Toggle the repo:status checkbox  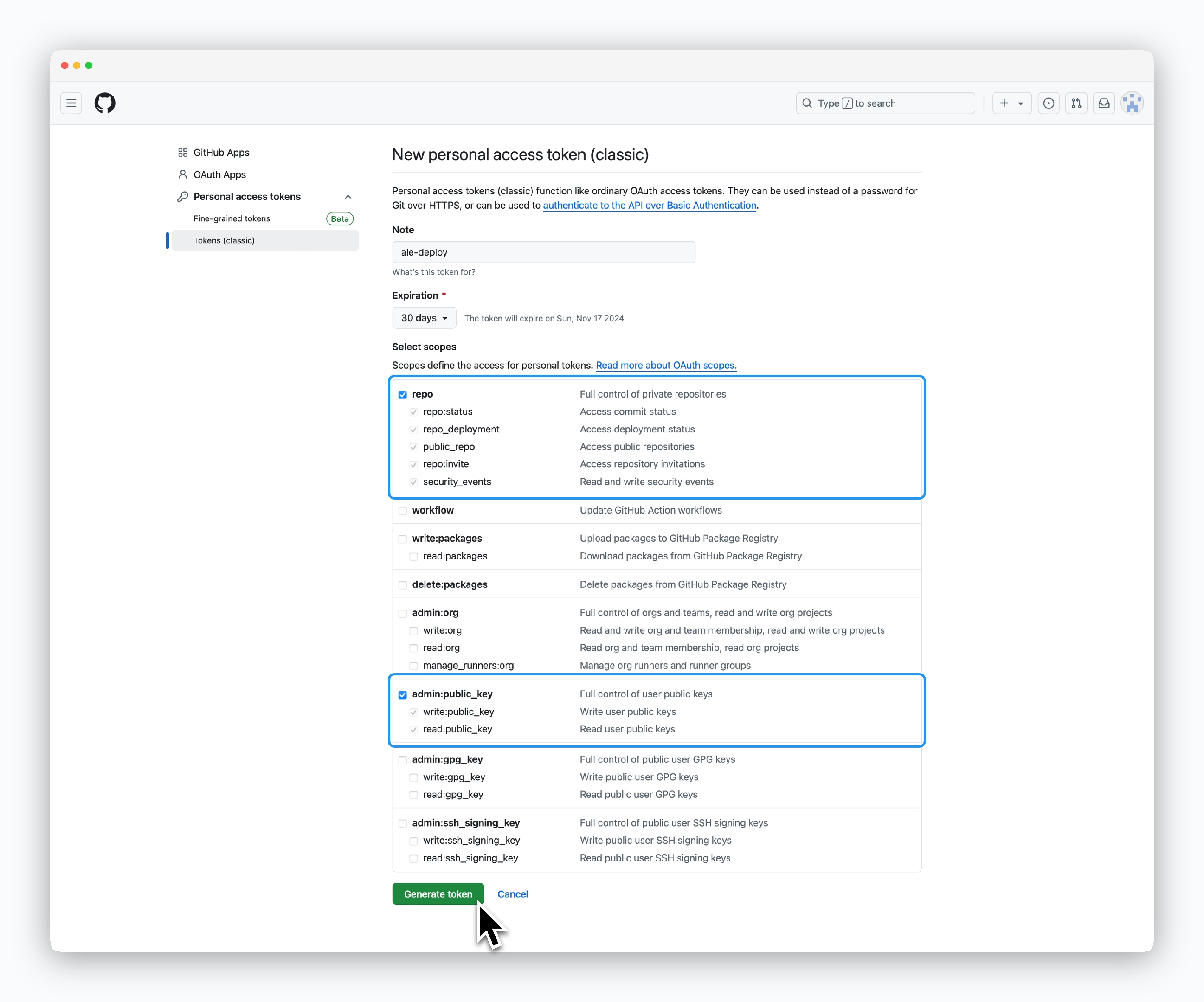[413, 412]
